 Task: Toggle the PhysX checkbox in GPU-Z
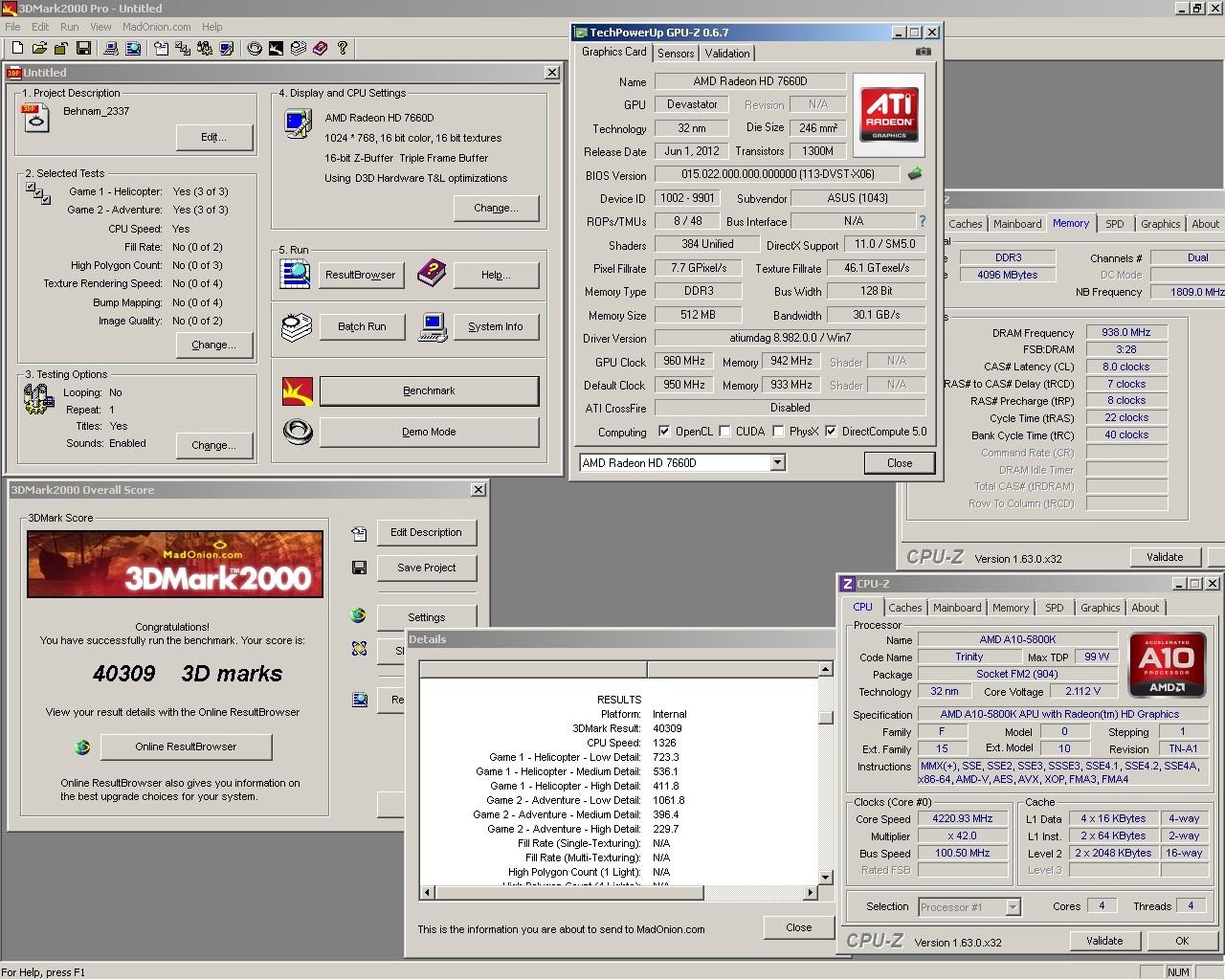coord(779,432)
